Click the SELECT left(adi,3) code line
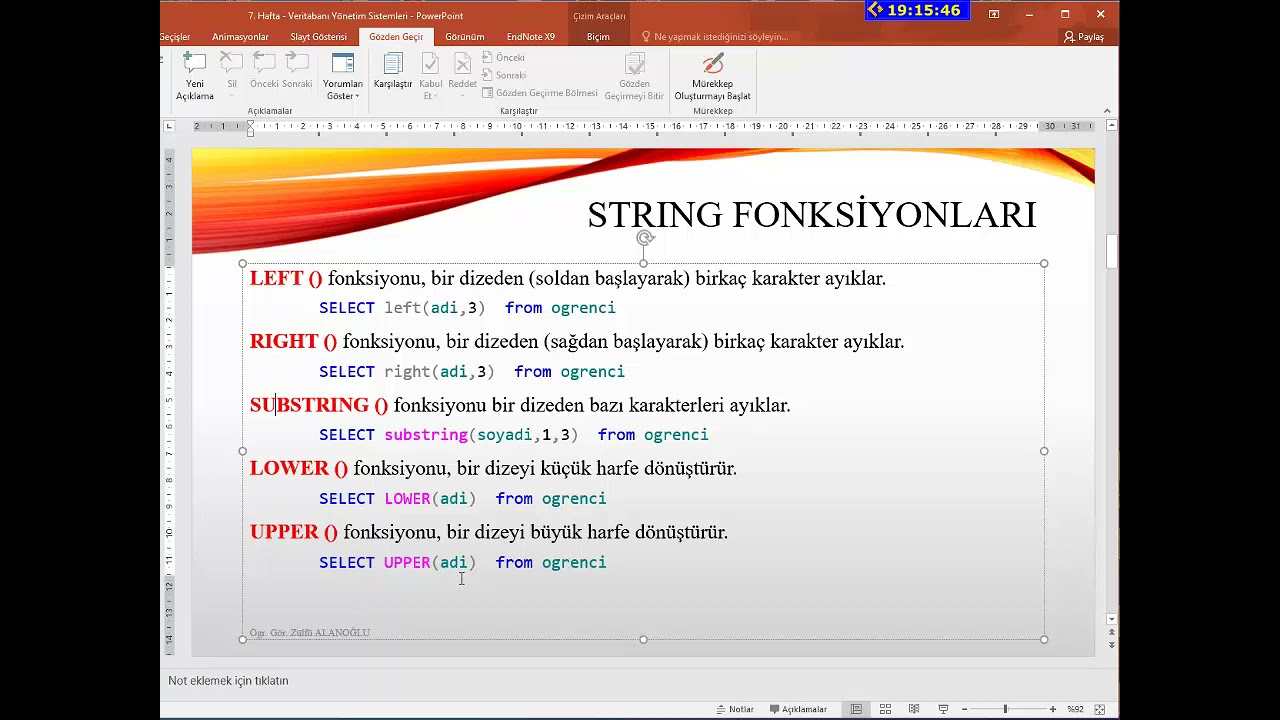Image resolution: width=1280 pixels, height=720 pixels. (467, 308)
